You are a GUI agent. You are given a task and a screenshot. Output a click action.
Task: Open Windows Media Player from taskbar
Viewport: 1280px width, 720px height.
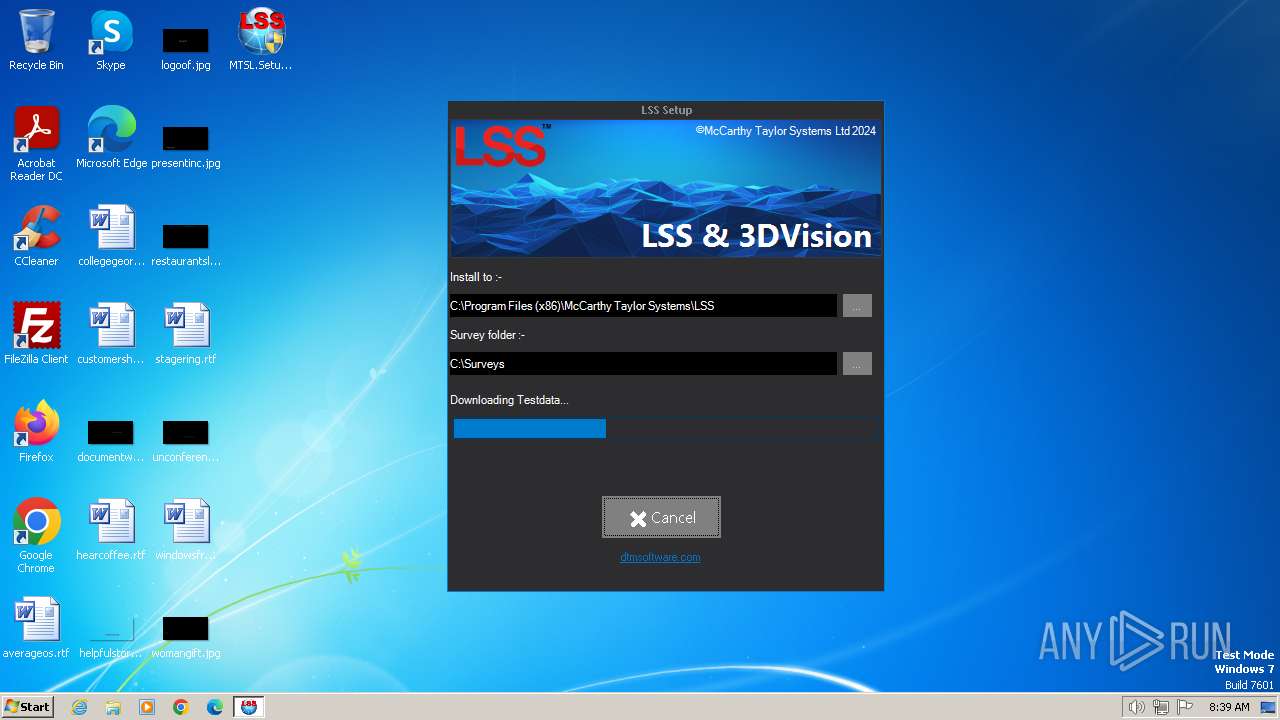147,707
